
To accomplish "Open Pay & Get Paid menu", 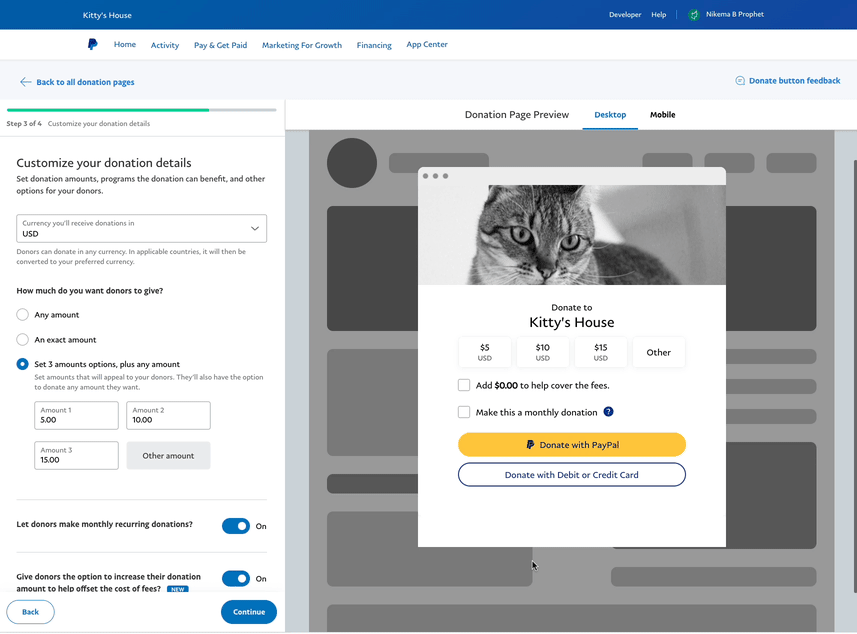I will coord(220,45).
